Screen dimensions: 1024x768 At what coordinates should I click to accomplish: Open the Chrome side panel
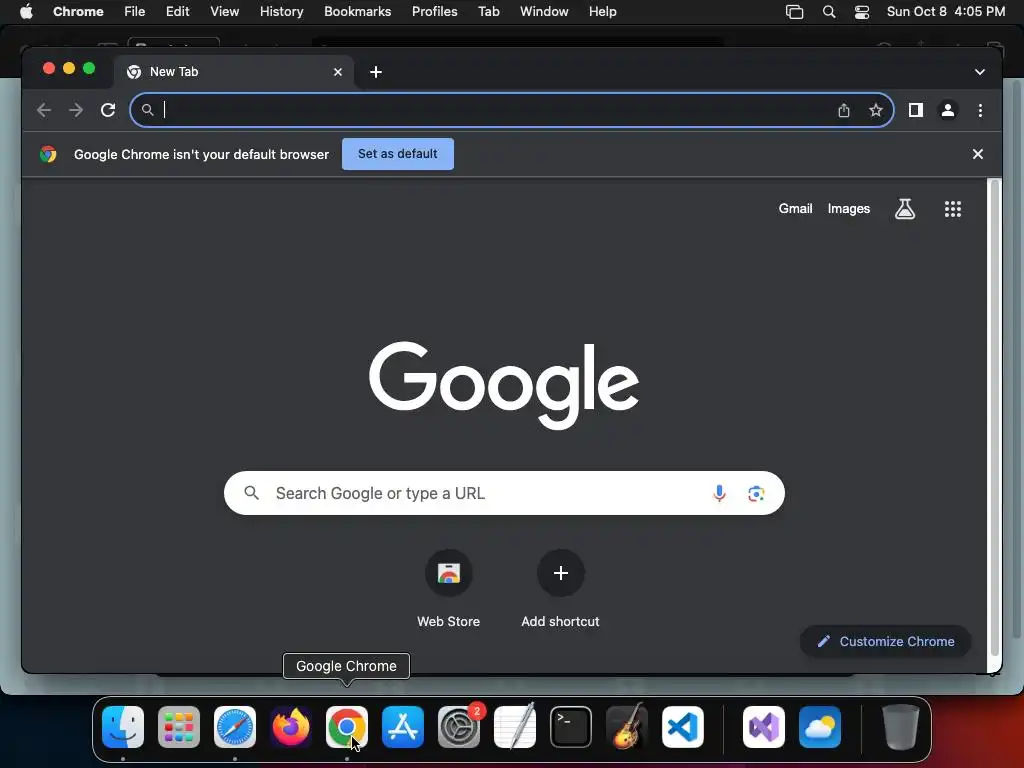click(x=916, y=110)
